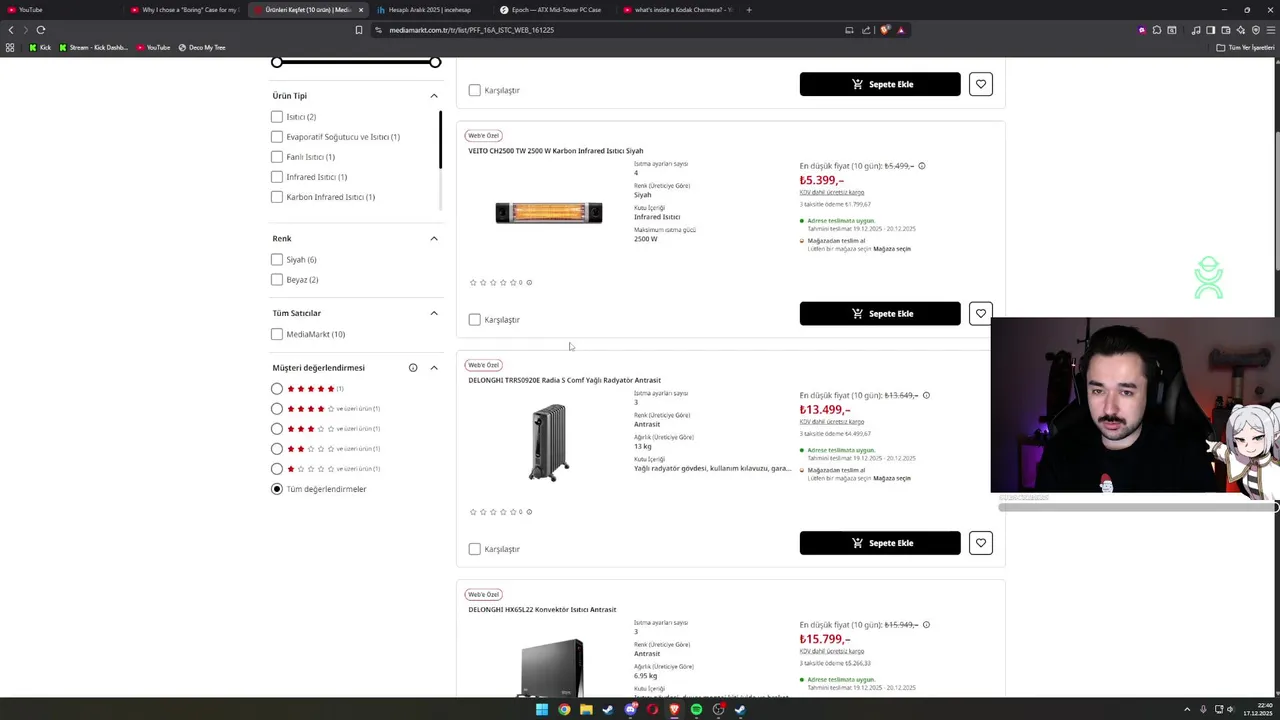Select Tüm değerlendirmeler radio option

point(277,489)
